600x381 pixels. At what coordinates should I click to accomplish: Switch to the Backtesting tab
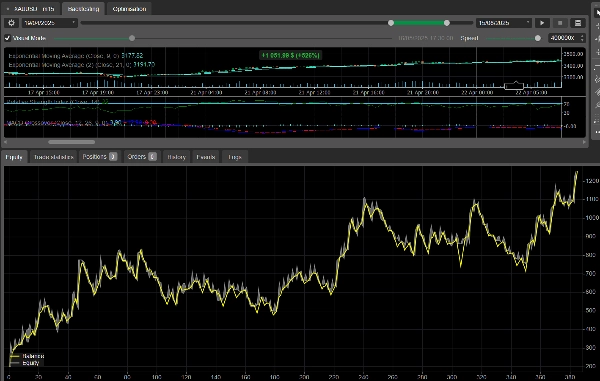(x=83, y=9)
